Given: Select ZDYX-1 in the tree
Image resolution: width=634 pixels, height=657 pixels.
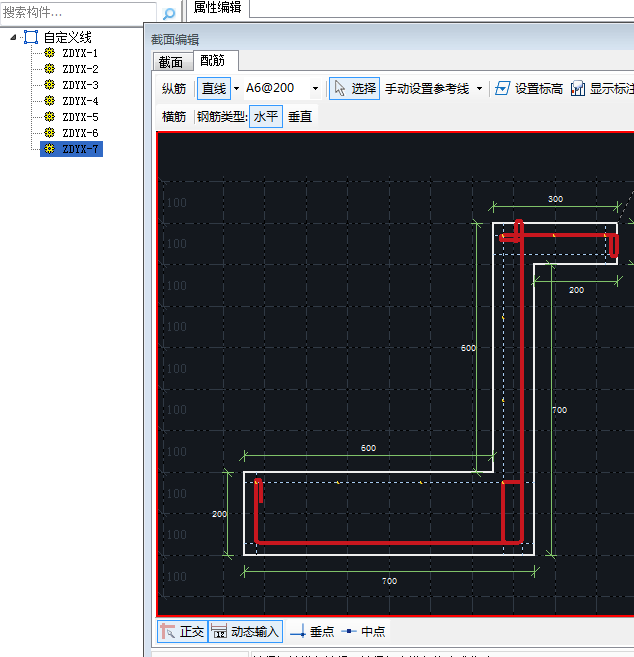Looking at the screenshot, I should (x=80, y=53).
